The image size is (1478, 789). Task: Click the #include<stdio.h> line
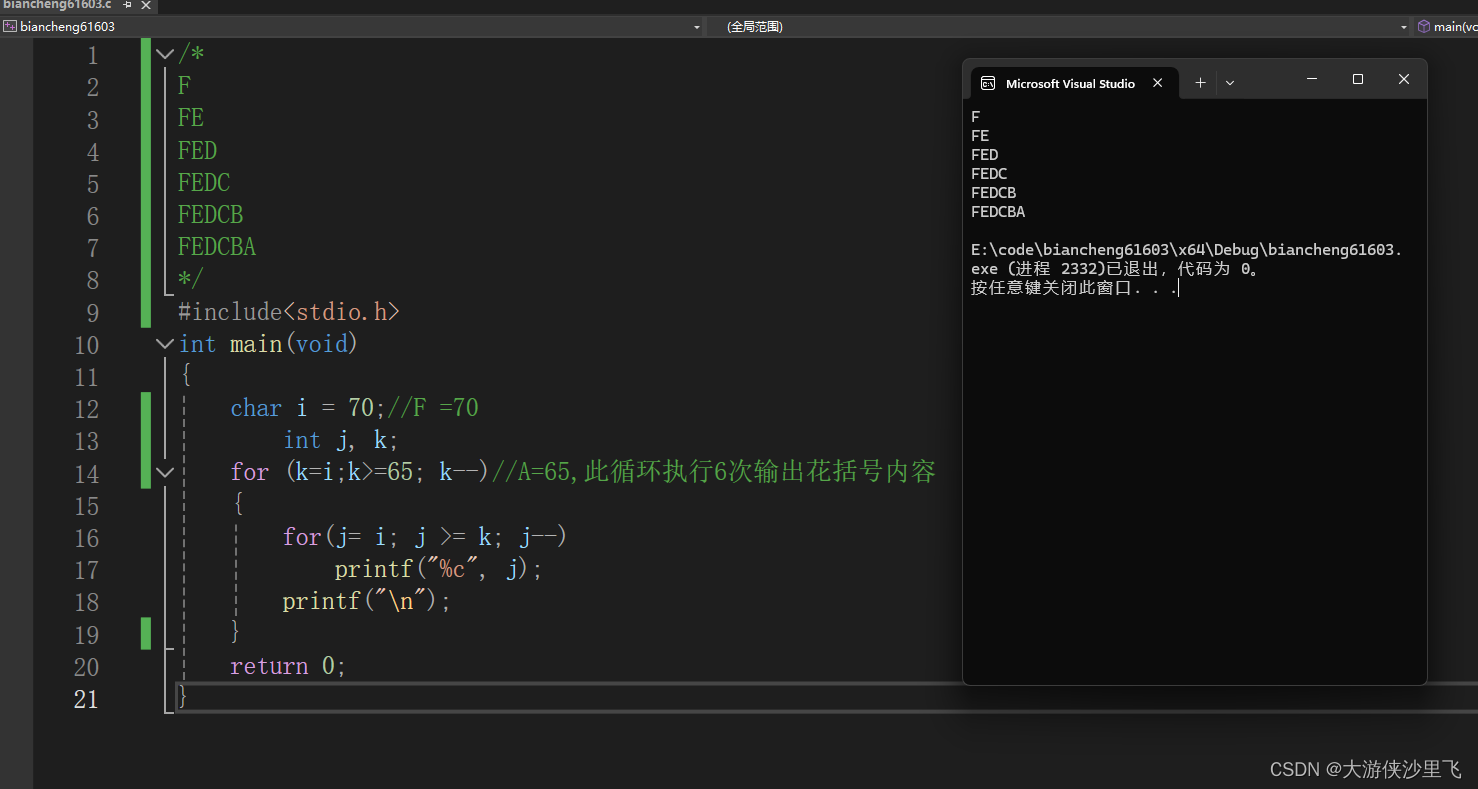[289, 312]
